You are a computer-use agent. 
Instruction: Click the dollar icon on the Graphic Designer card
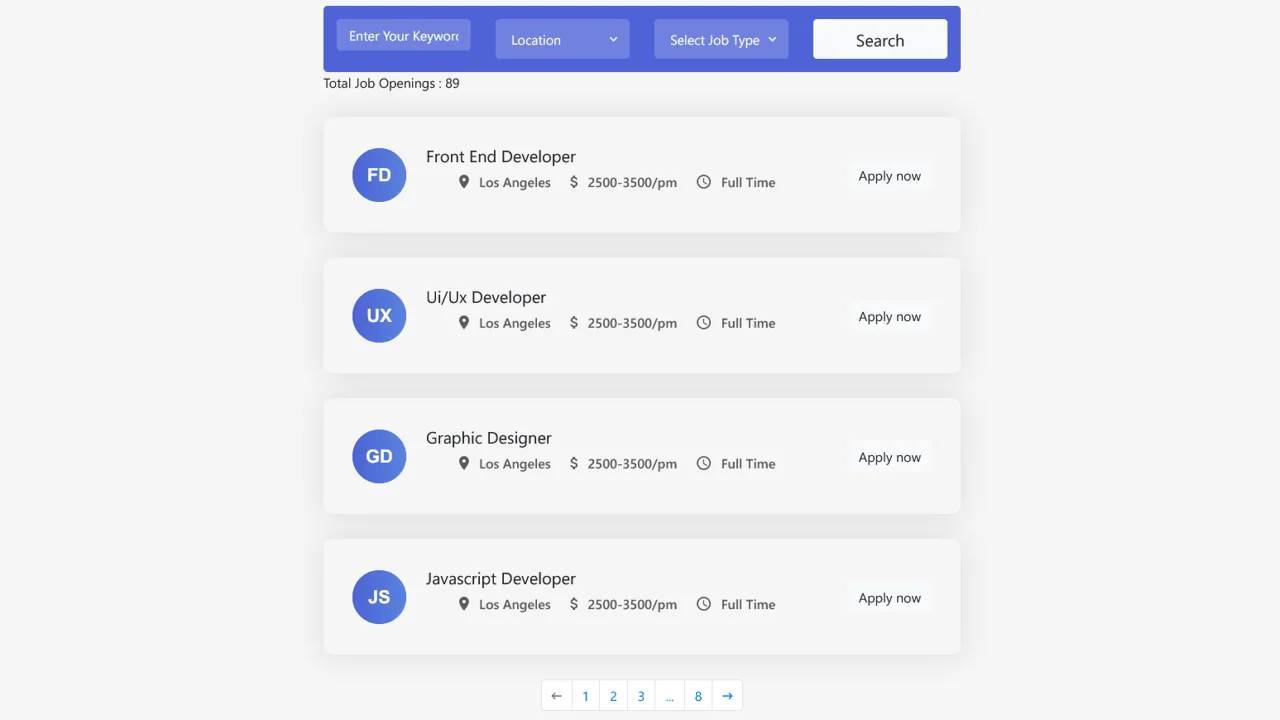[573, 463]
